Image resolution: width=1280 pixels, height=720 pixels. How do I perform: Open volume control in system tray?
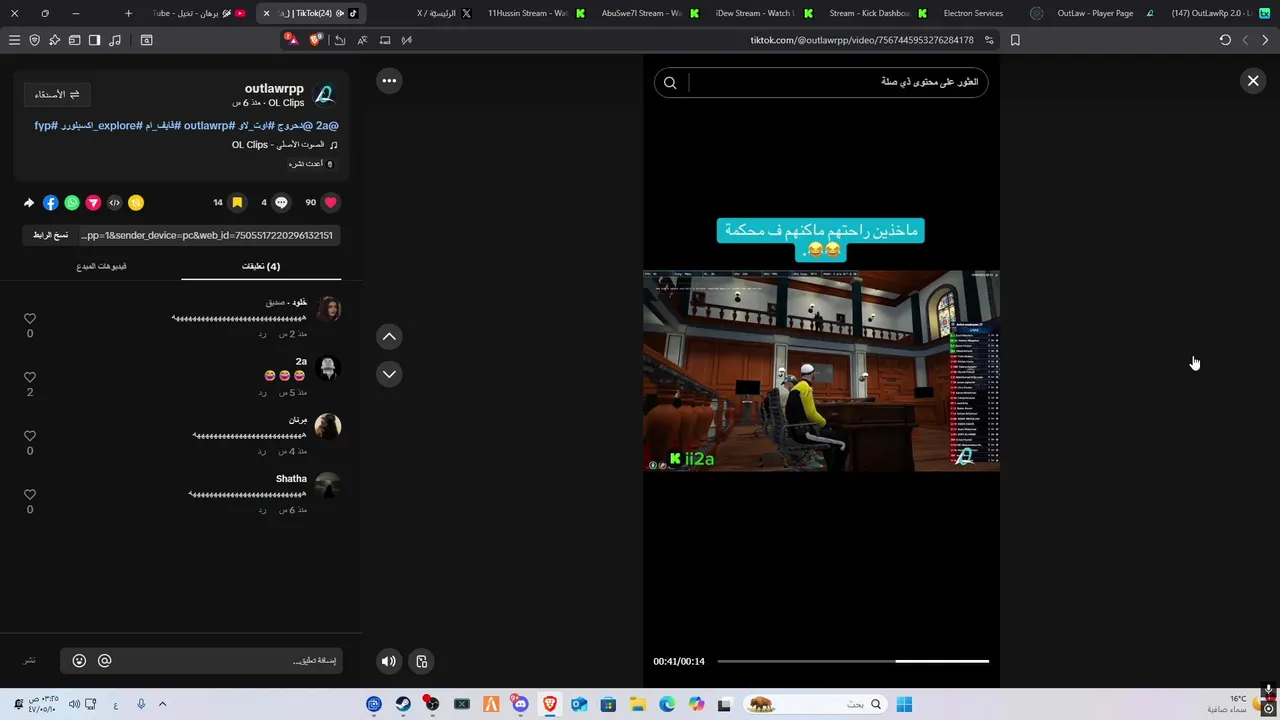click(x=74, y=704)
